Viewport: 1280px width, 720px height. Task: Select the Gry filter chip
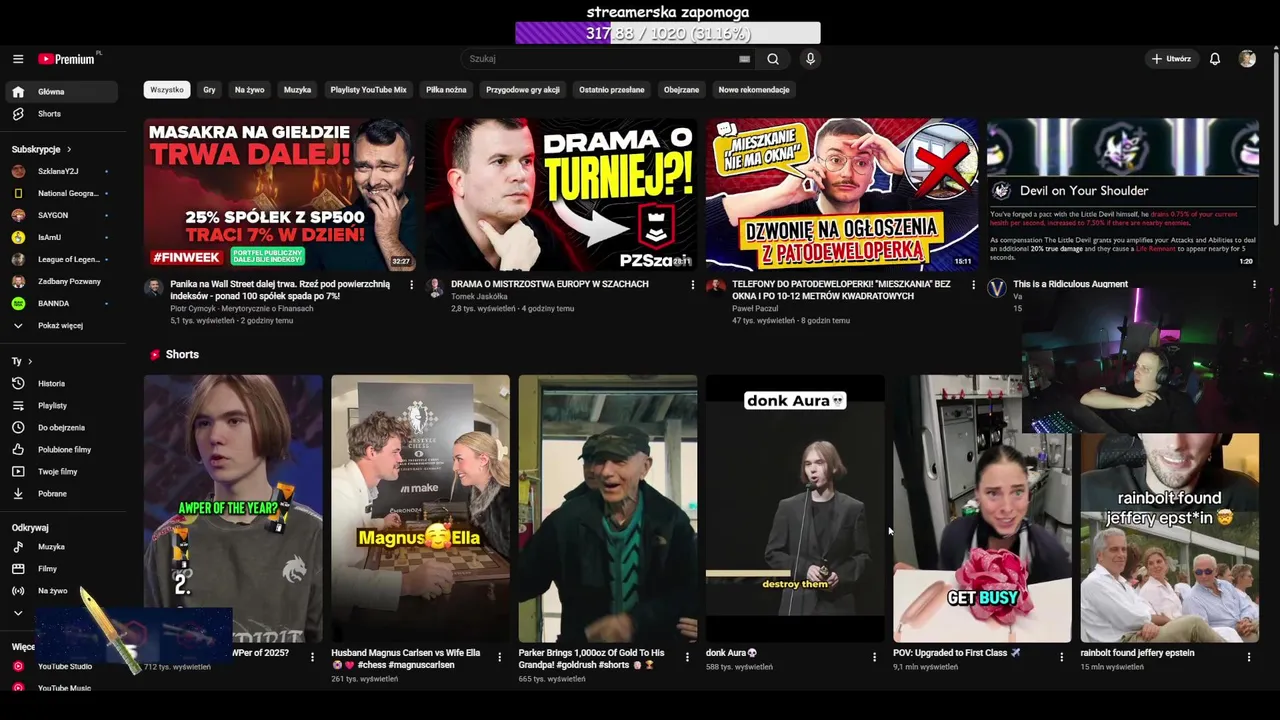209,90
